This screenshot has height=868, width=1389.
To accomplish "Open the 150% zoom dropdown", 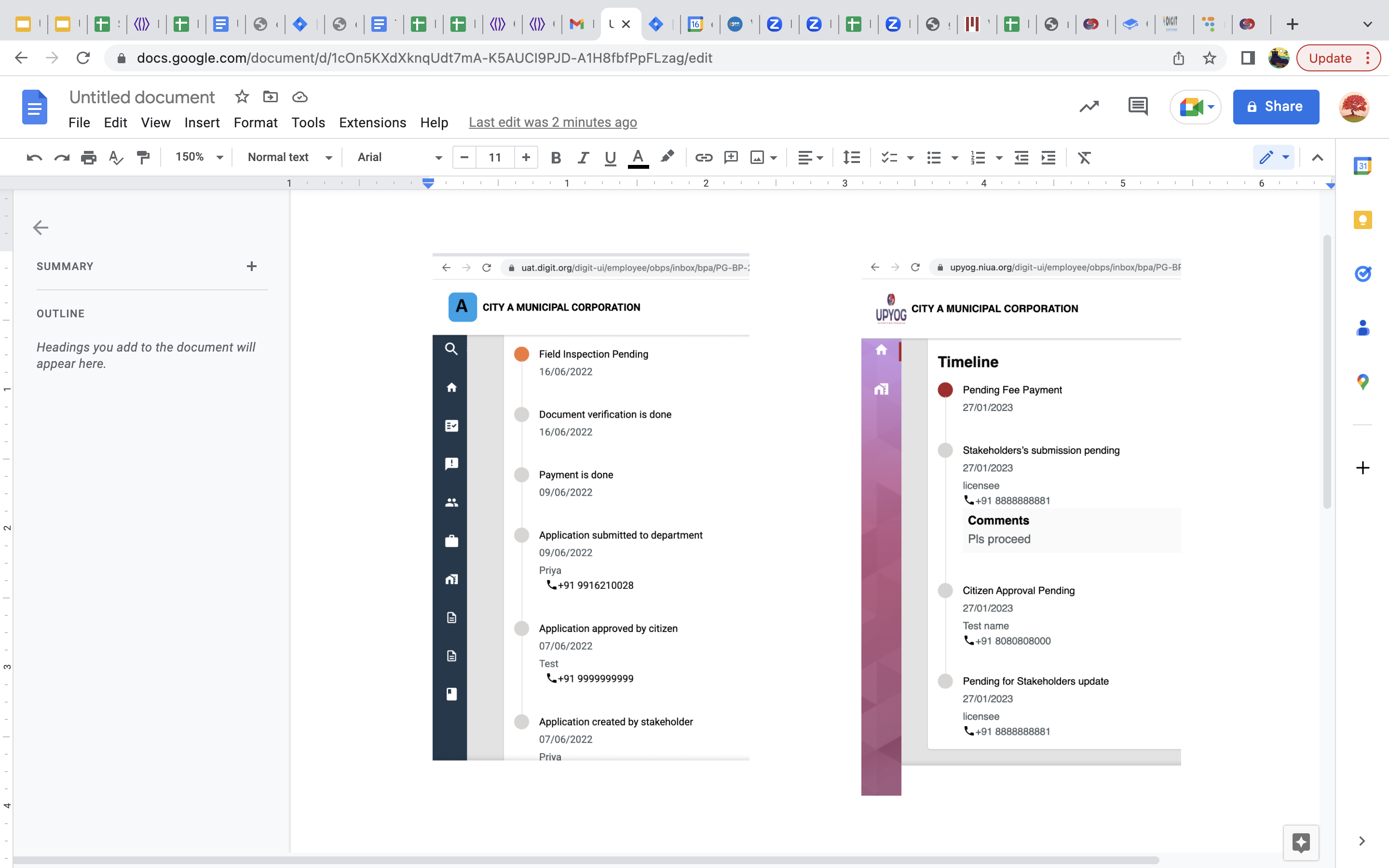I will pos(199,157).
